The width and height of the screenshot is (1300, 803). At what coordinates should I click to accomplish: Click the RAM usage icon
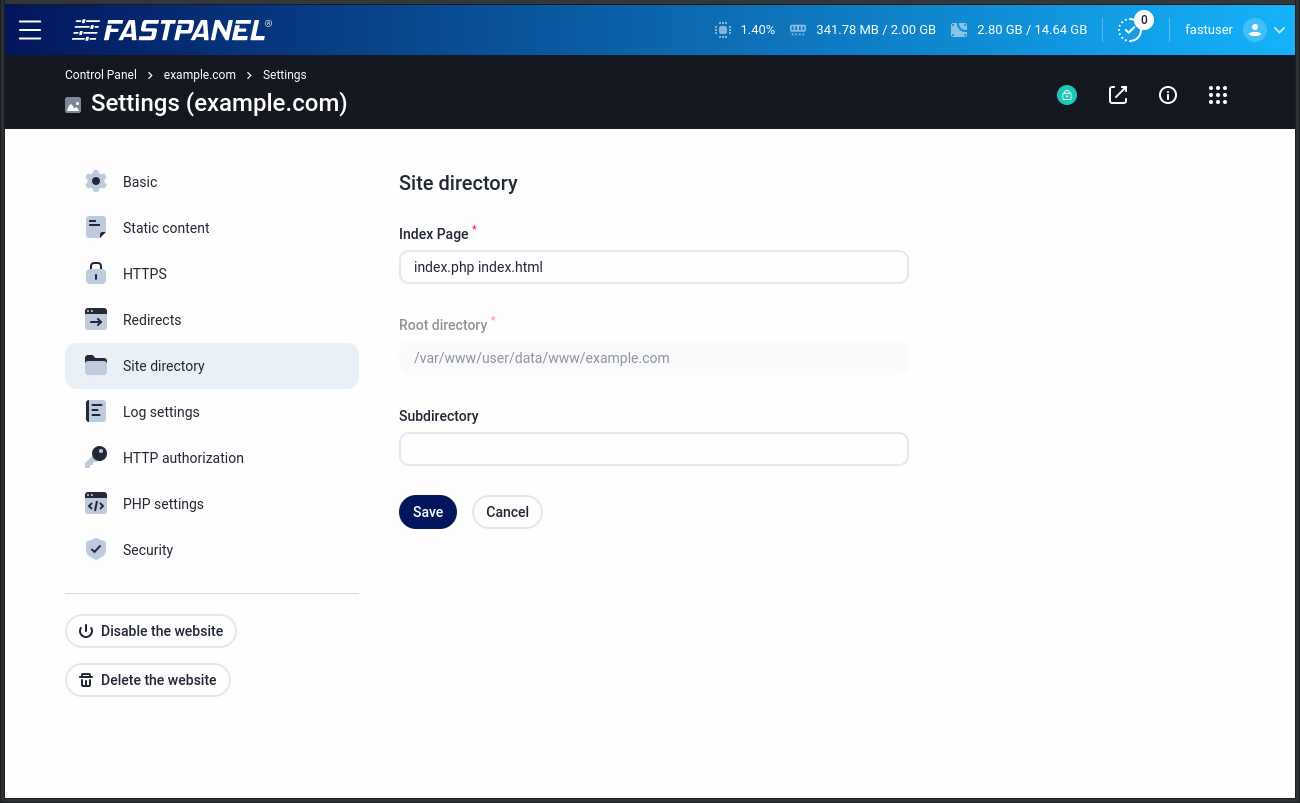[798, 30]
